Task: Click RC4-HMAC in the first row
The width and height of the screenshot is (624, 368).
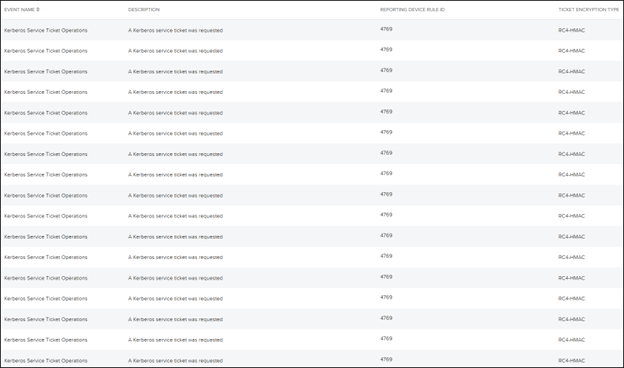Action: click(571, 30)
